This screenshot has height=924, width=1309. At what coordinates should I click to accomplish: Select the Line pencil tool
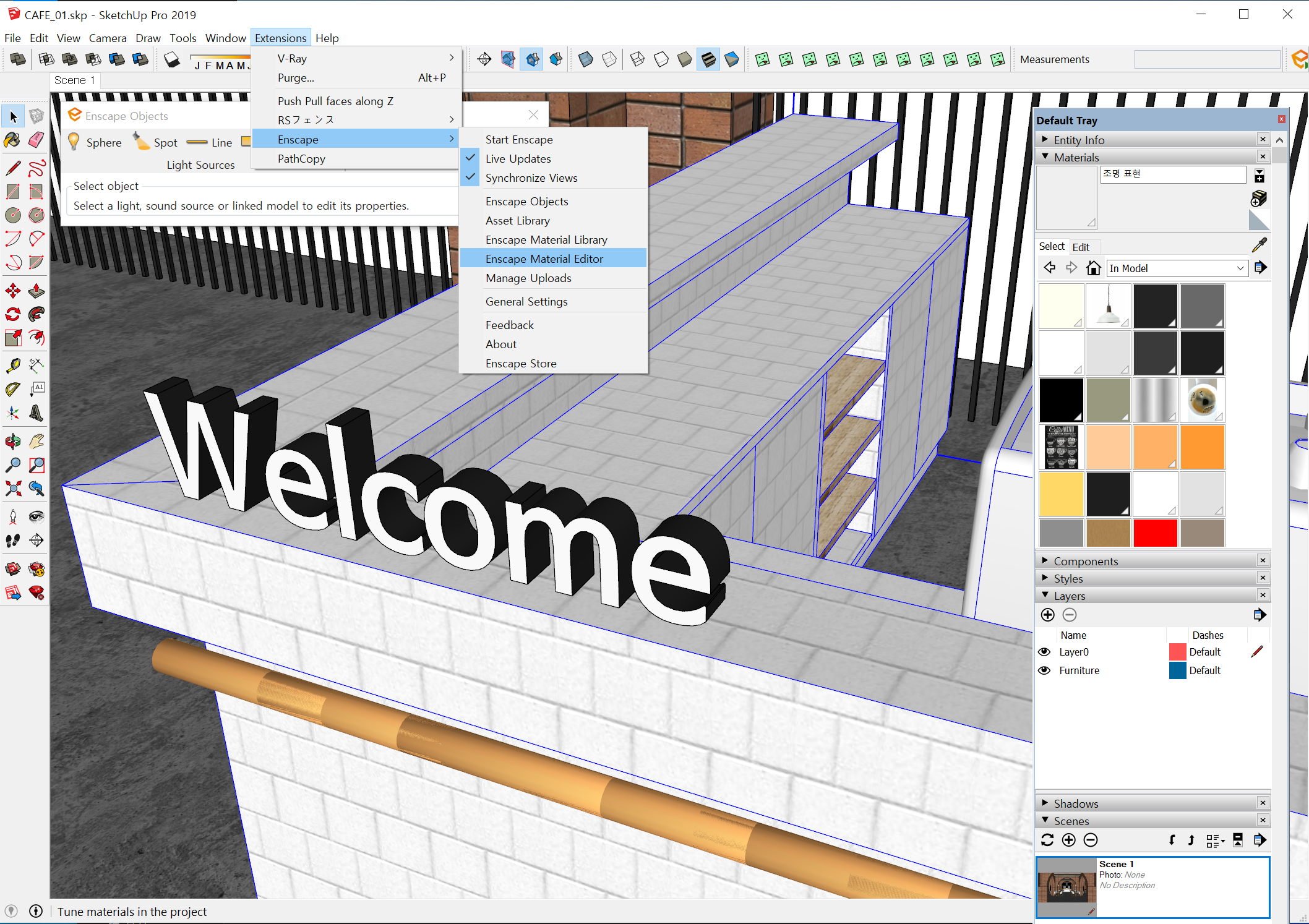[13, 168]
